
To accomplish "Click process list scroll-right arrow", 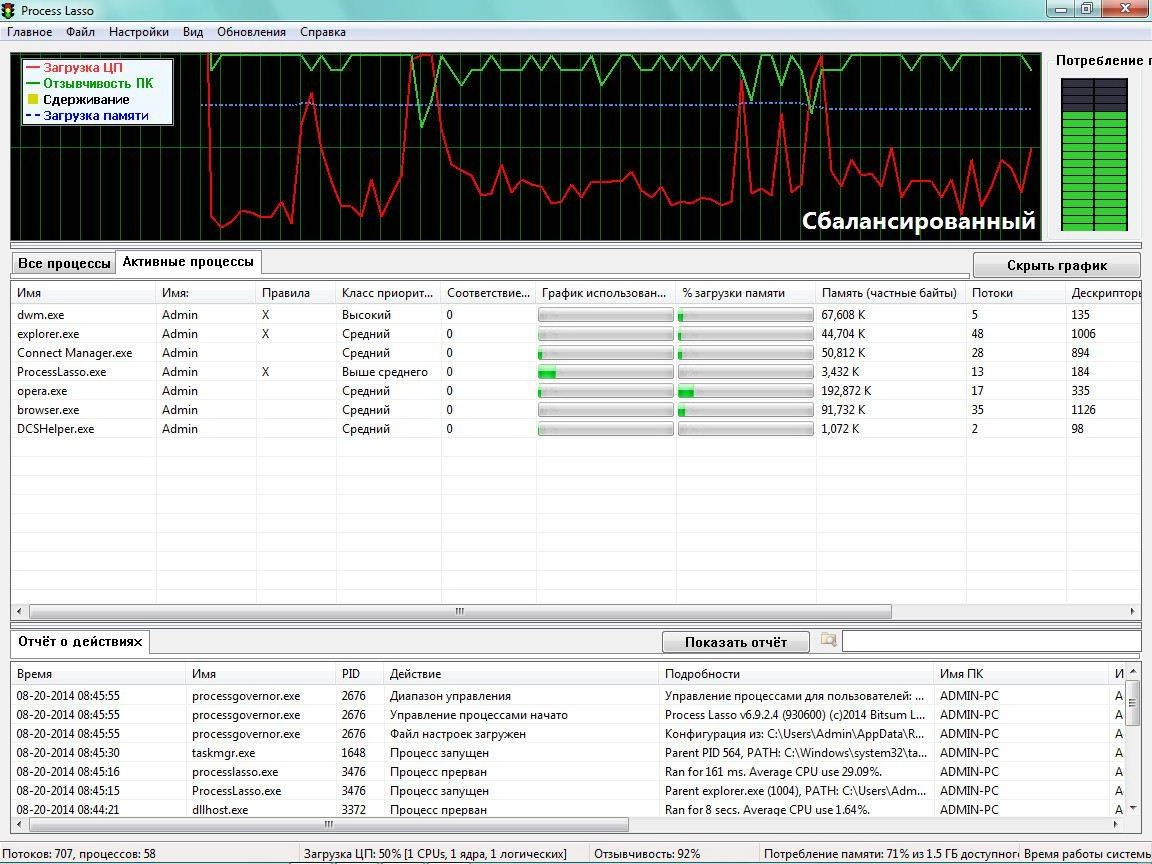I will point(1132,611).
